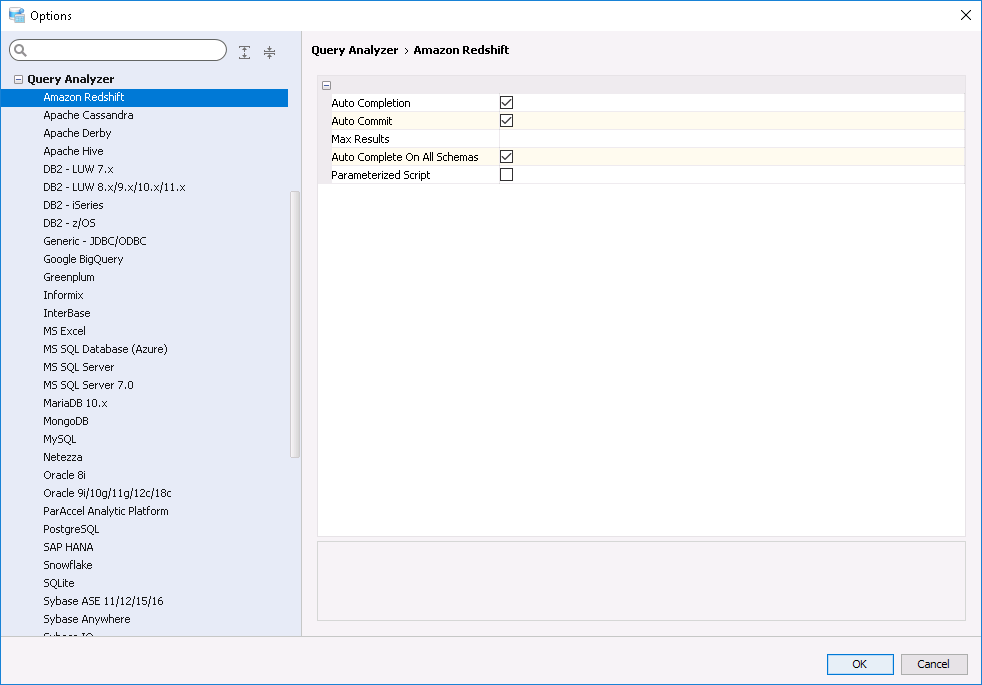Click the Expand All icon
Viewport: 982px width, 685px height.
245,52
